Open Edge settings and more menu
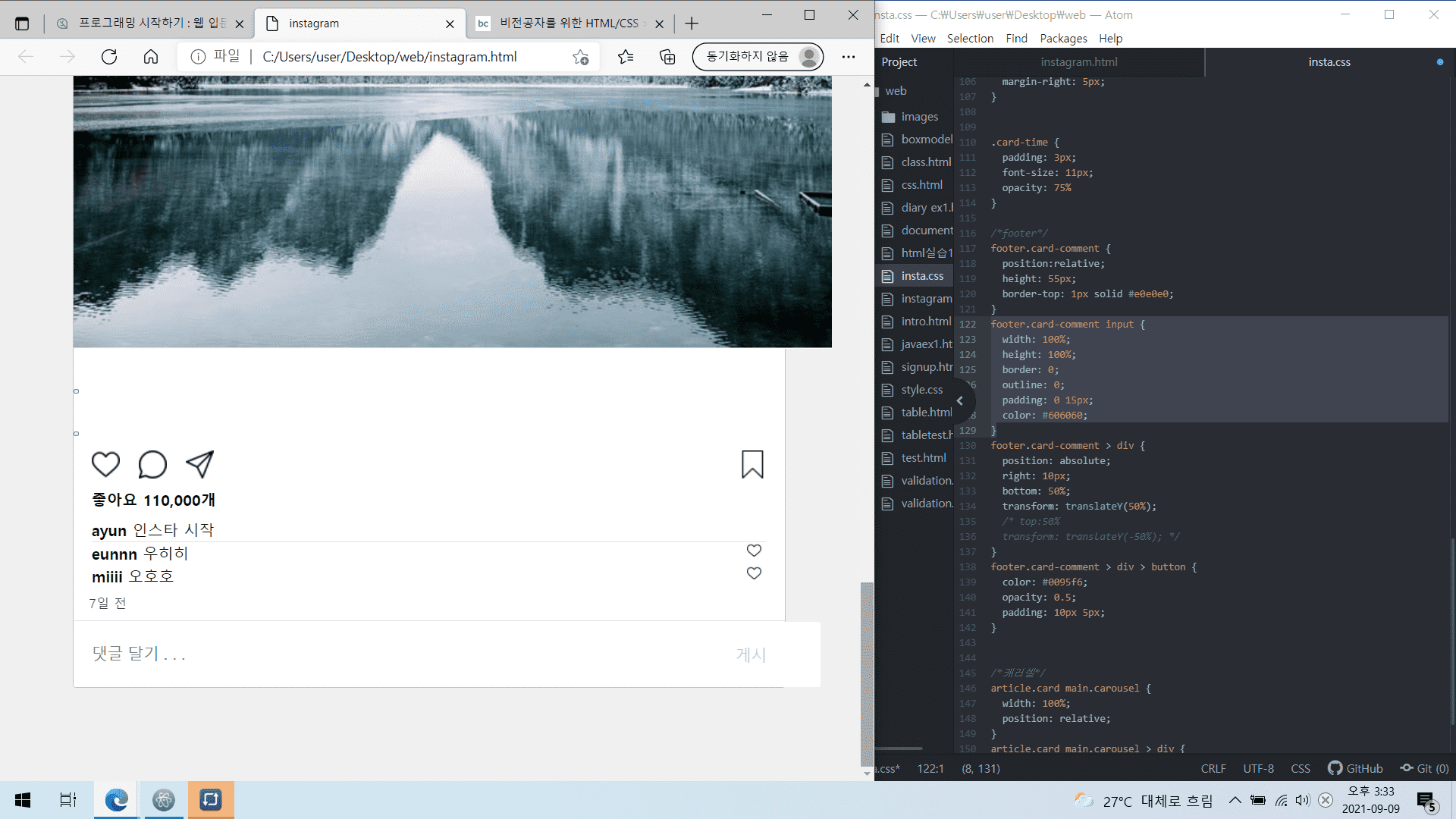The height and width of the screenshot is (819, 1456). click(x=848, y=57)
